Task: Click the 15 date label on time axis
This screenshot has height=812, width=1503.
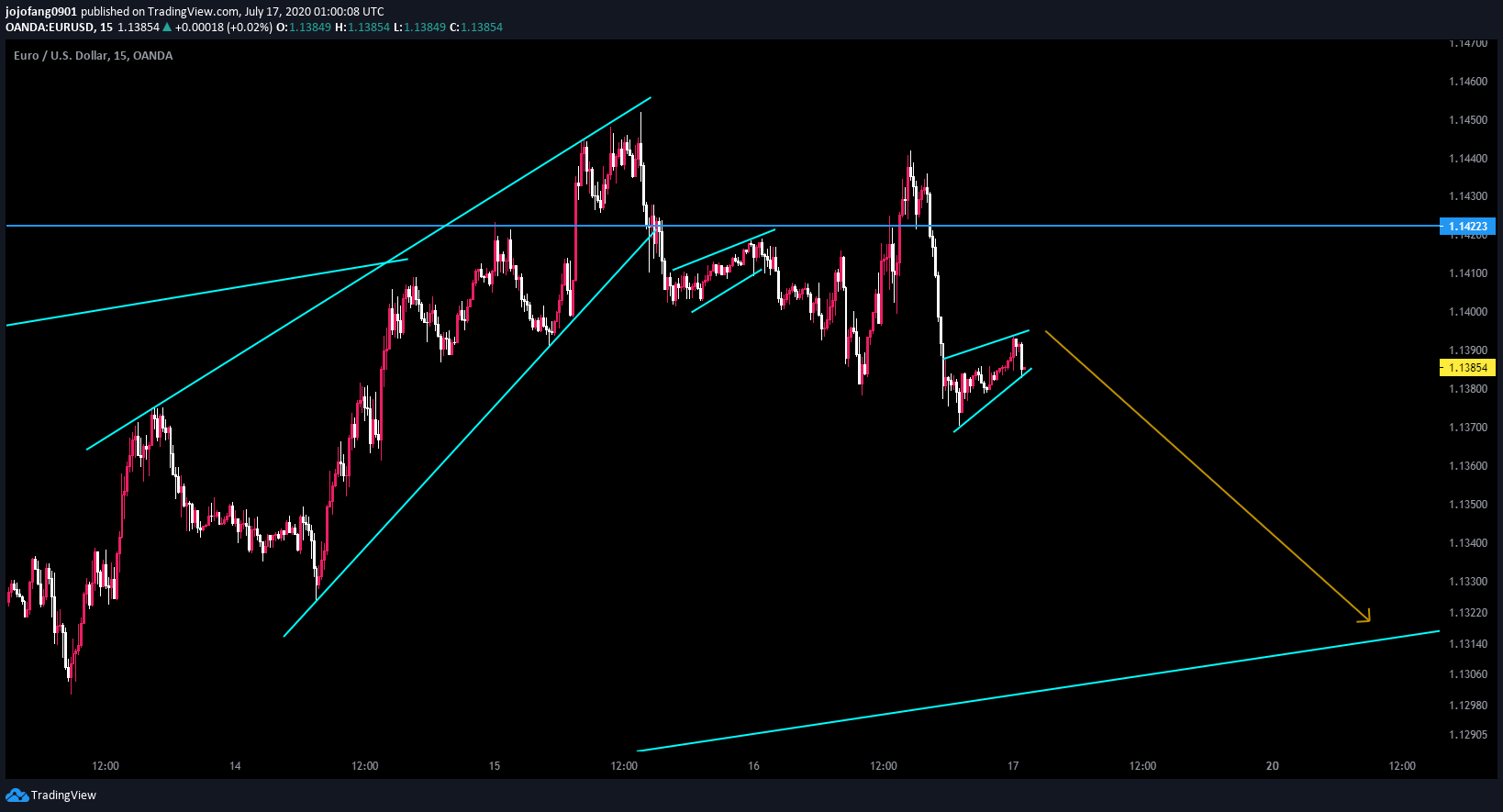Action: point(495,766)
